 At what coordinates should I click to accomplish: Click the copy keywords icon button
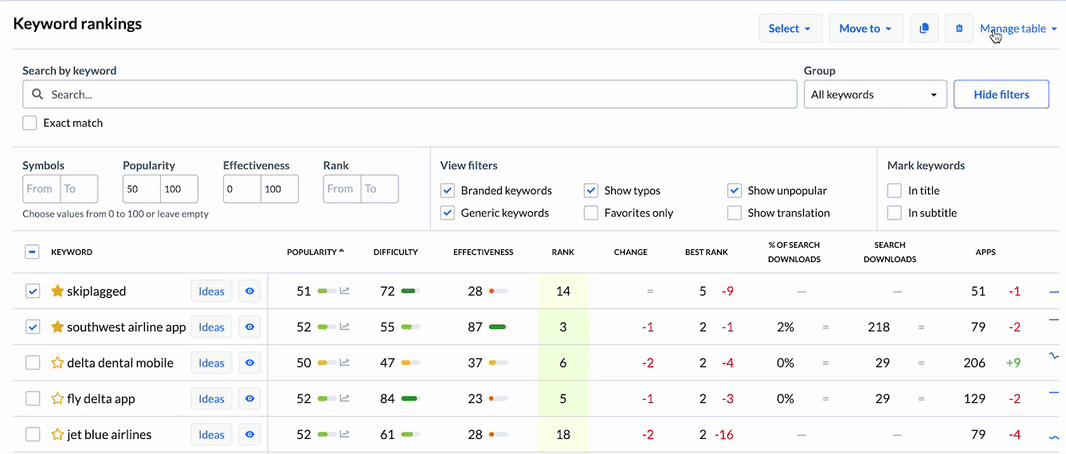tap(924, 29)
